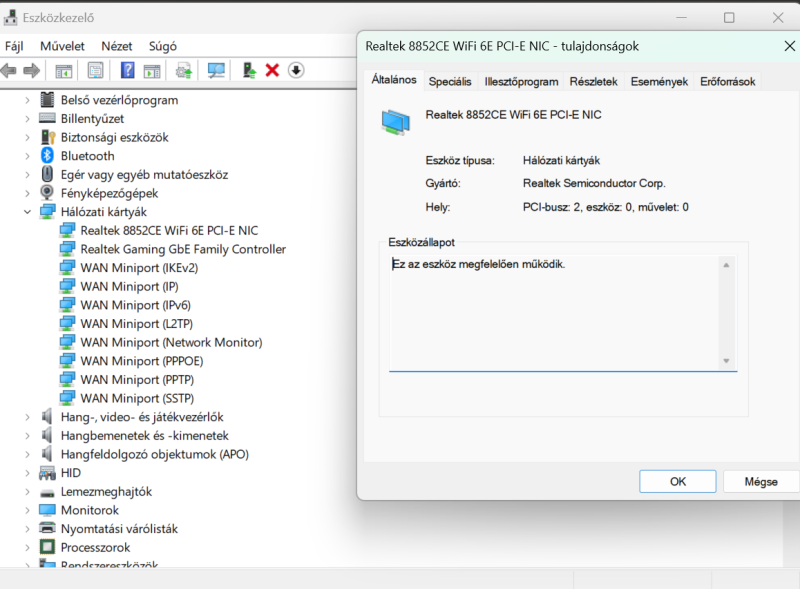Select Realtek Gaming GbE Family Controller
The image size is (800, 589).
click(183, 249)
